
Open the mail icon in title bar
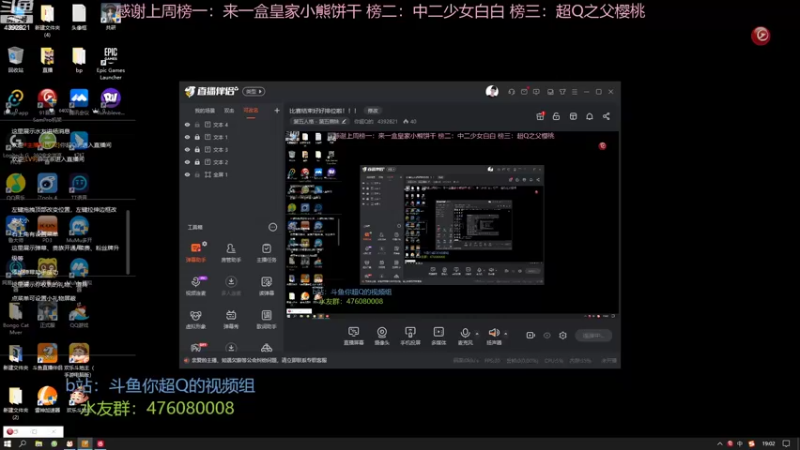coord(524,92)
